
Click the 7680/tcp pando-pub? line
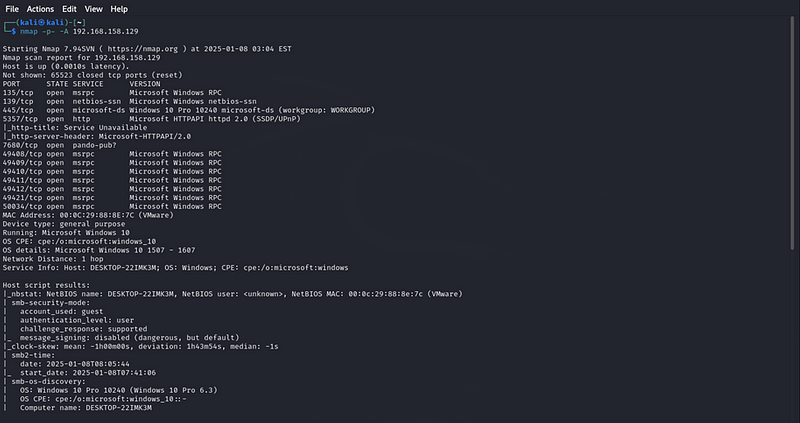pos(60,145)
